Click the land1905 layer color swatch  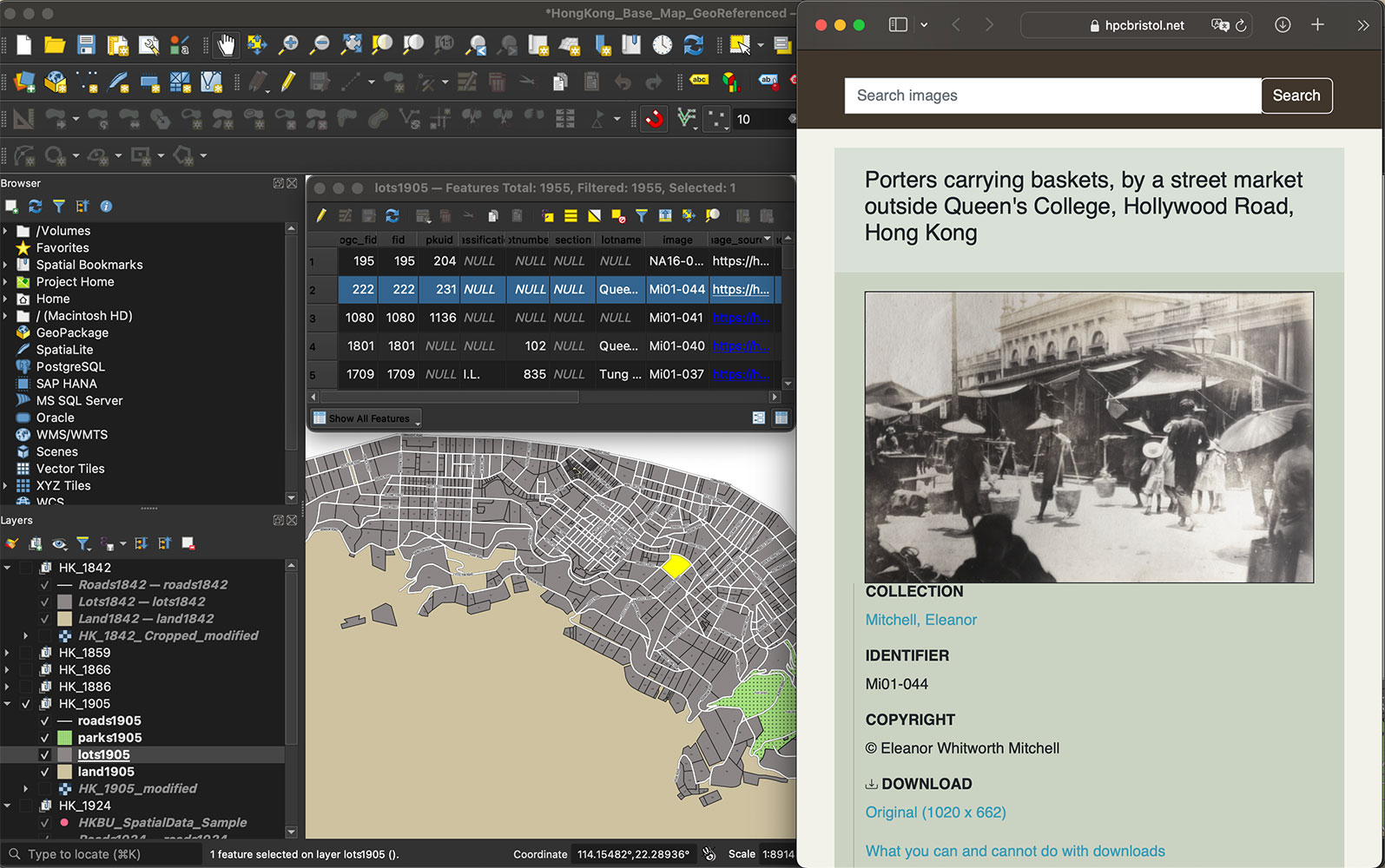(64, 772)
